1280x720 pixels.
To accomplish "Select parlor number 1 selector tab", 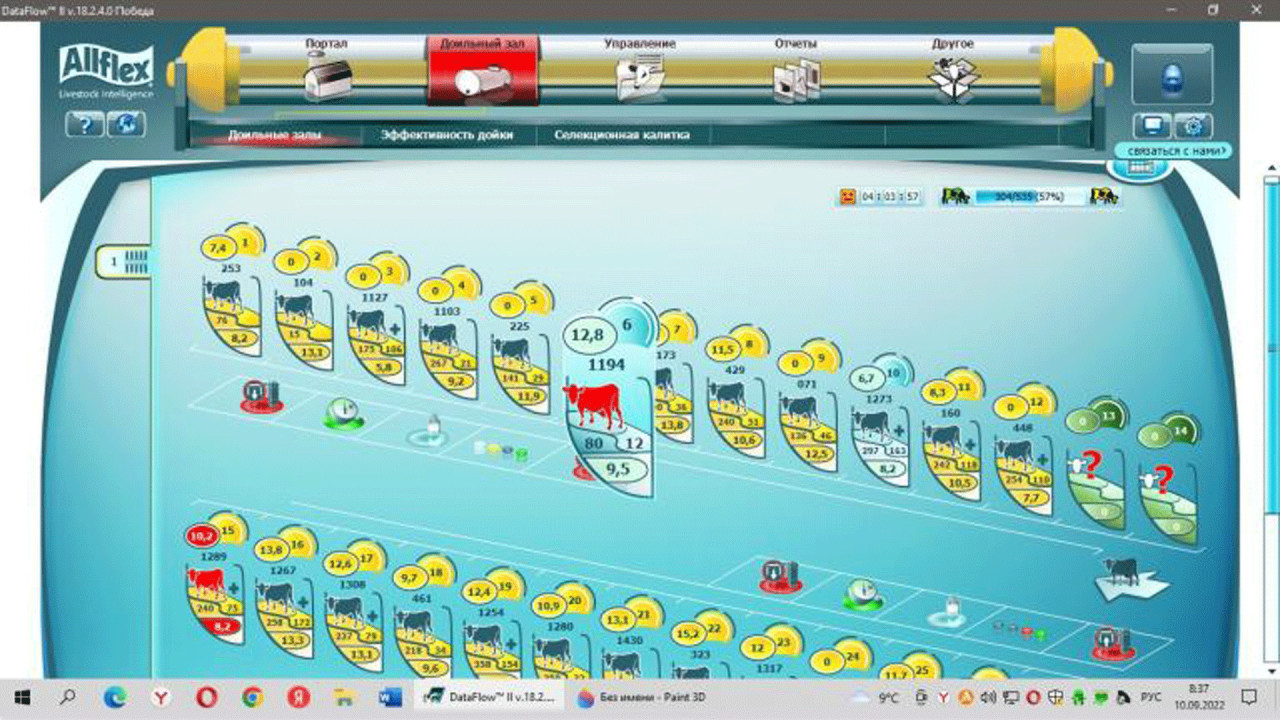I will [x=122, y=262].
